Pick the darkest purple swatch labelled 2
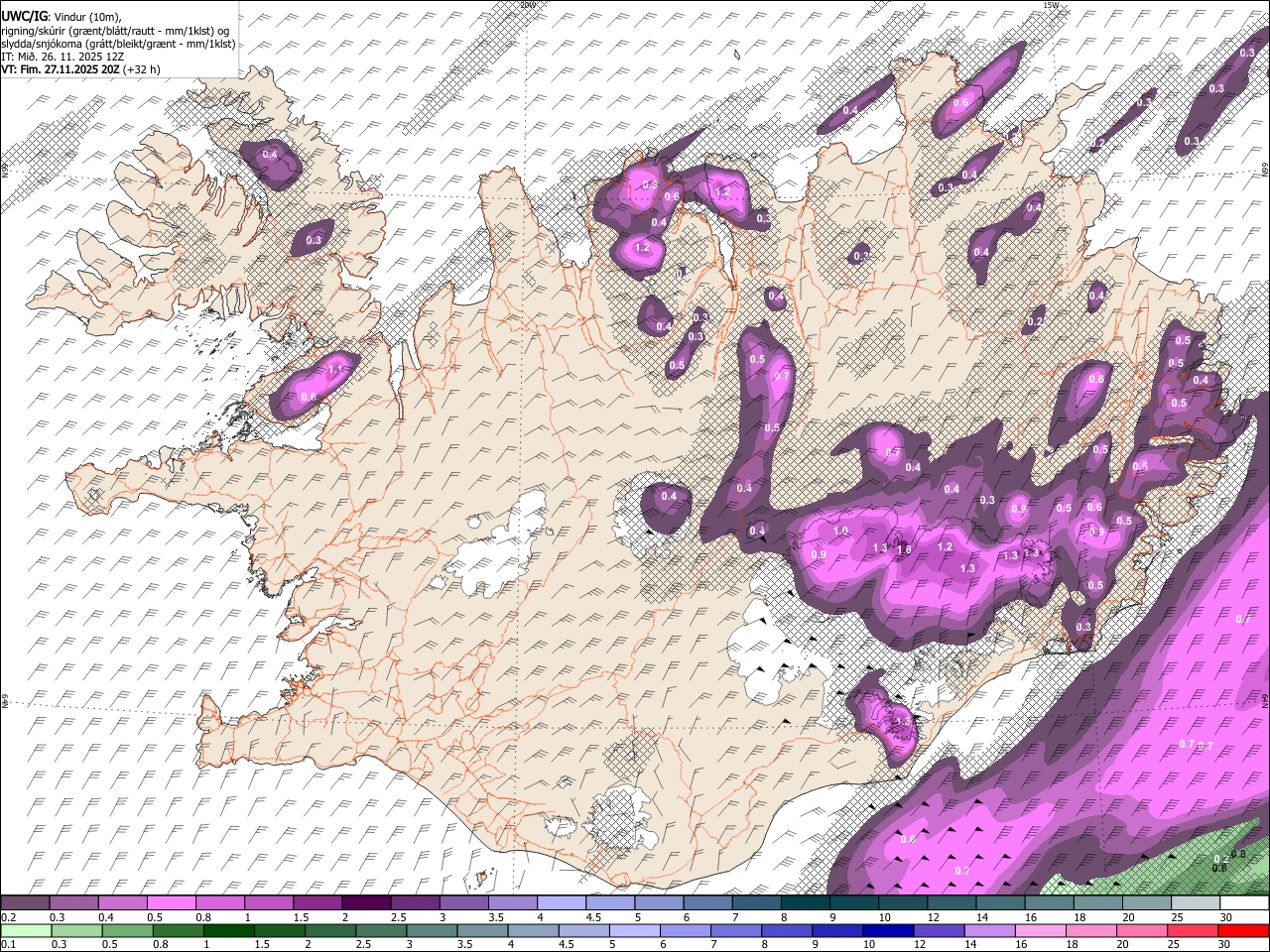The height and width of the screenshot is (952, 1270). [x=365, y=903]
